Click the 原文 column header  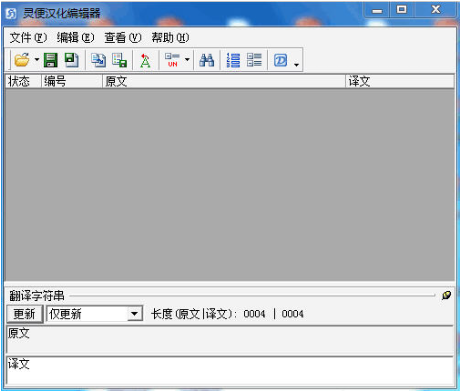[223, 81]
